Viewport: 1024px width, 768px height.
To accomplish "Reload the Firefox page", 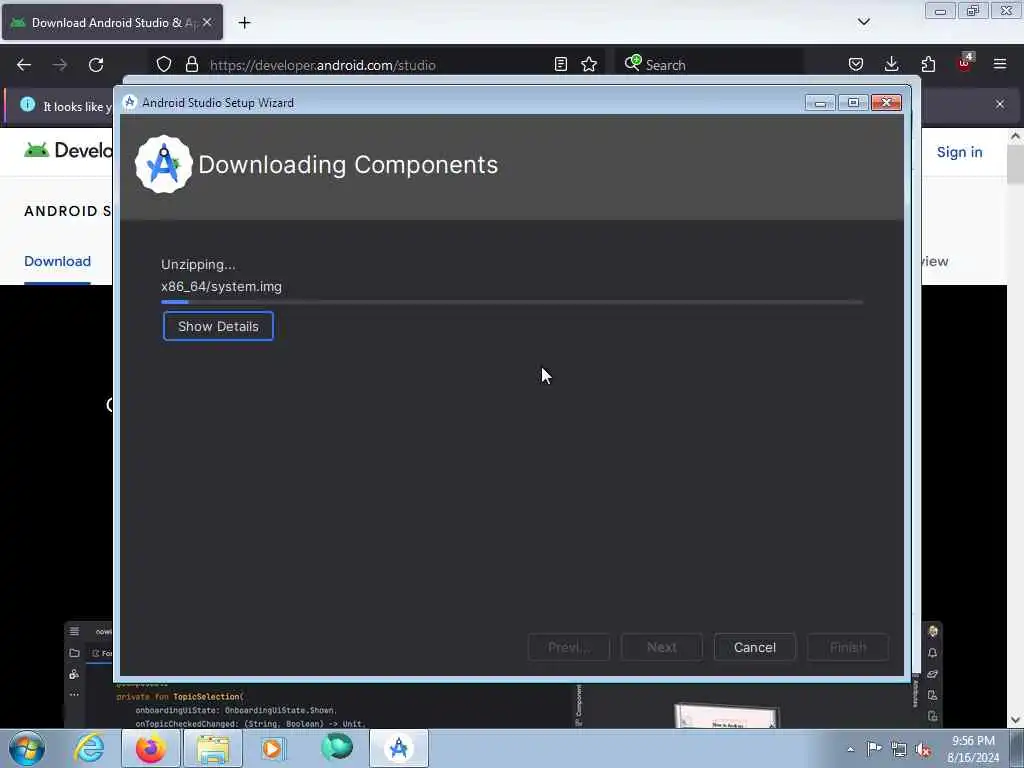I will coord(96,65).
